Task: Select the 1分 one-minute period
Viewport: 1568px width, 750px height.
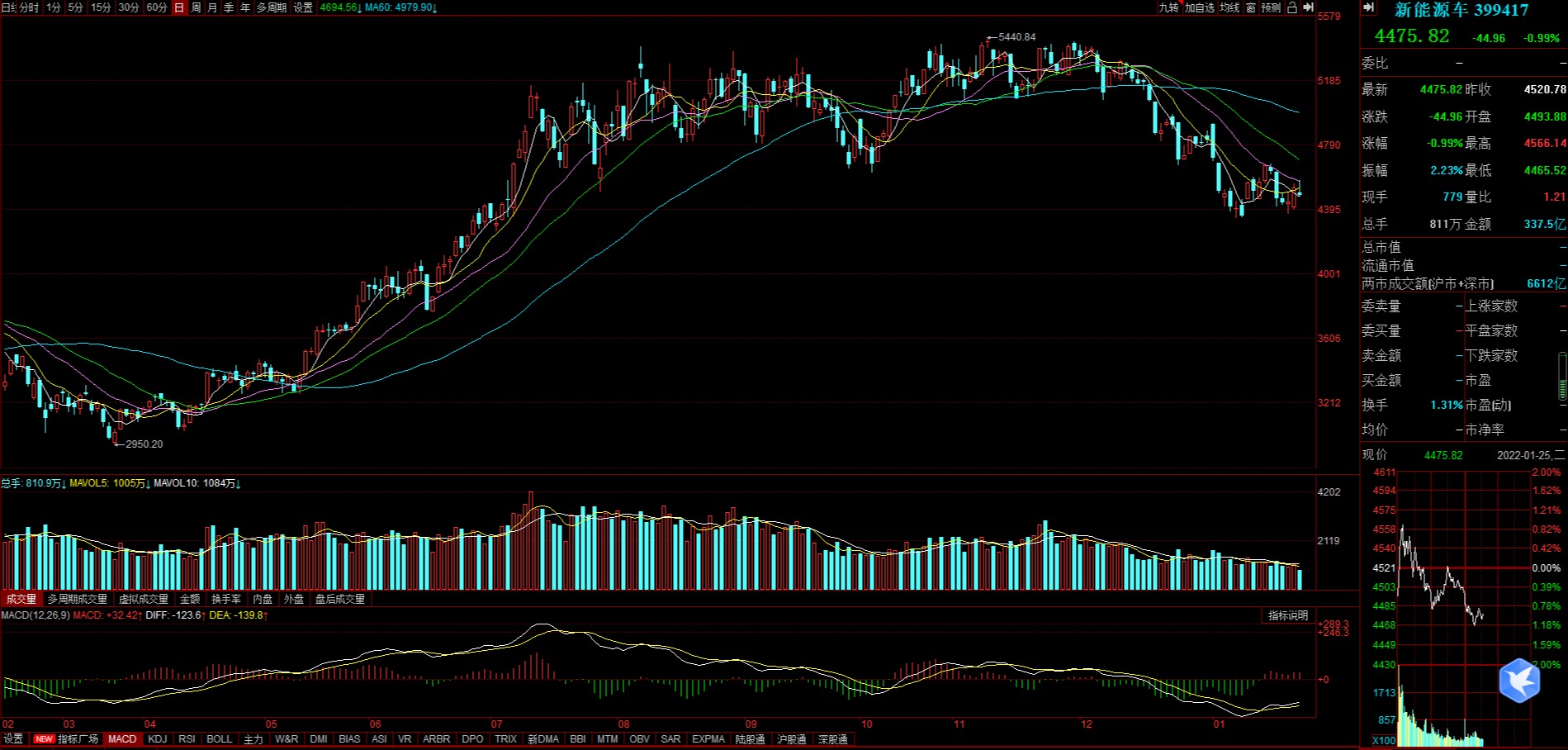Action: (54, 7)
